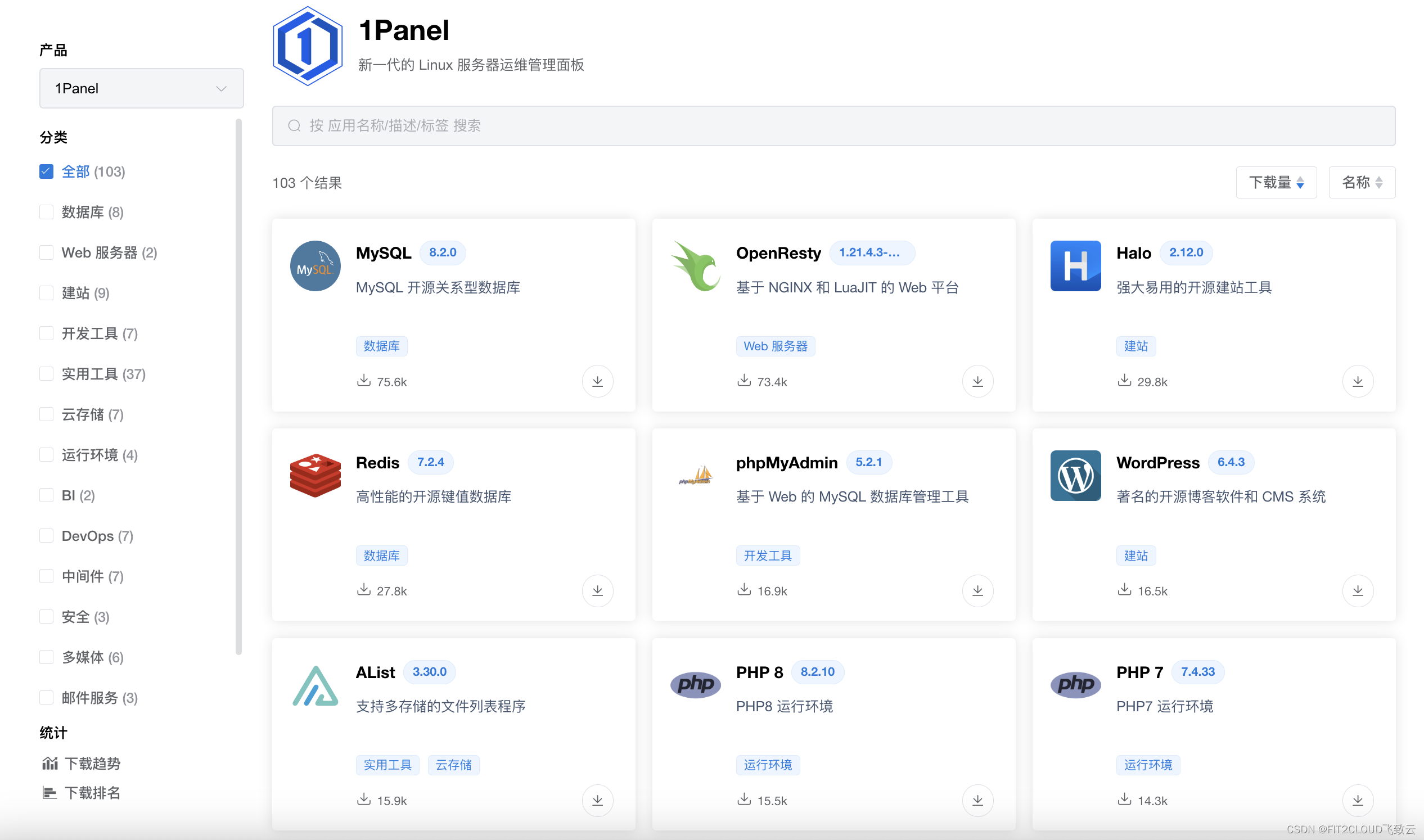Check the 数据库 (8) category checkbox

coord(47,213)
